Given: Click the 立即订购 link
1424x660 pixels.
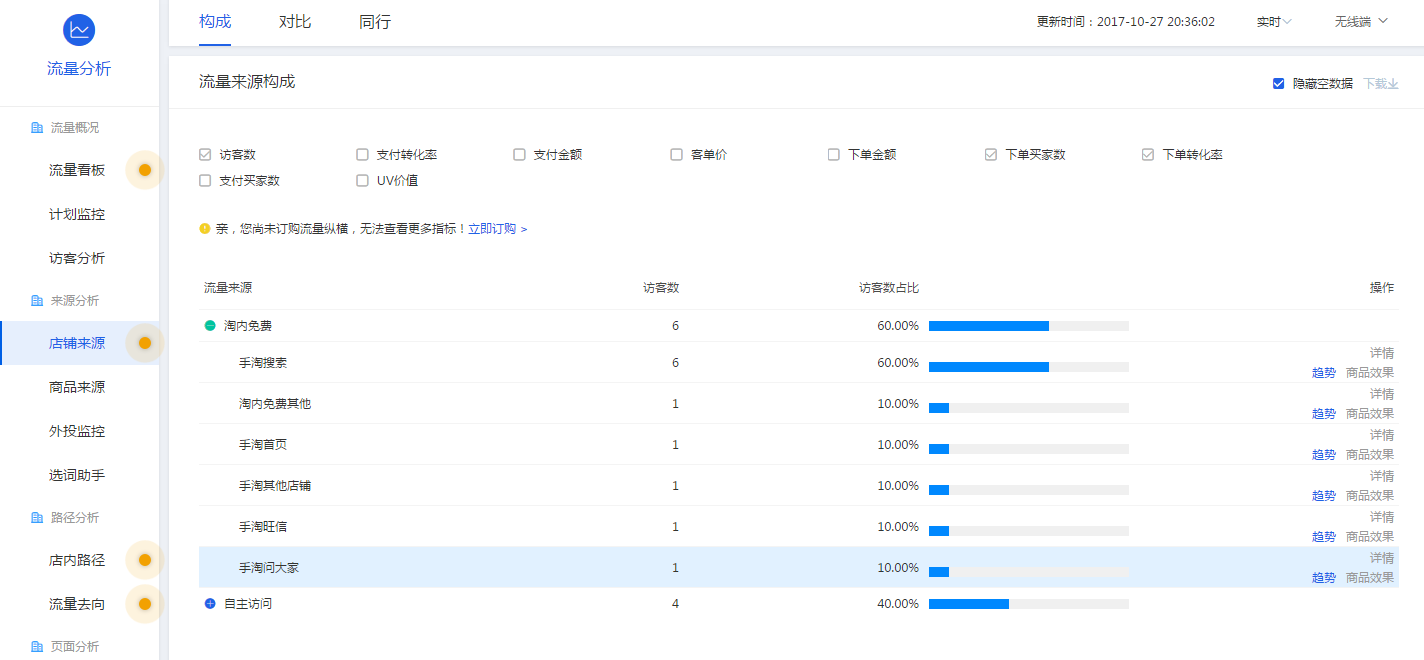Looking at the screenshot, I should click(497, 229).
